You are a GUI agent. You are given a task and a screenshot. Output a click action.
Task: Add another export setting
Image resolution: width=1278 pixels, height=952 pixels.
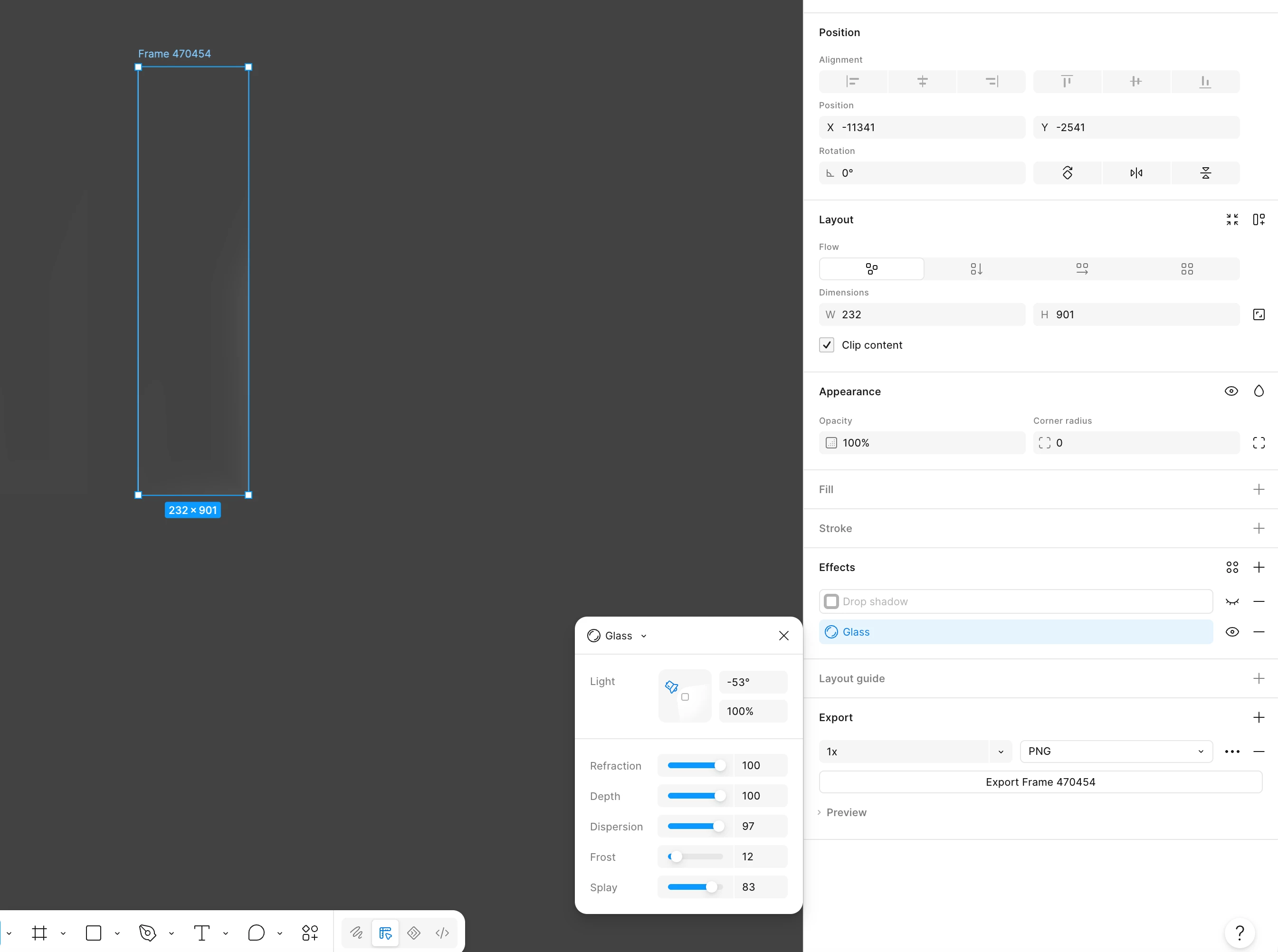click(x=1259, y=717)
